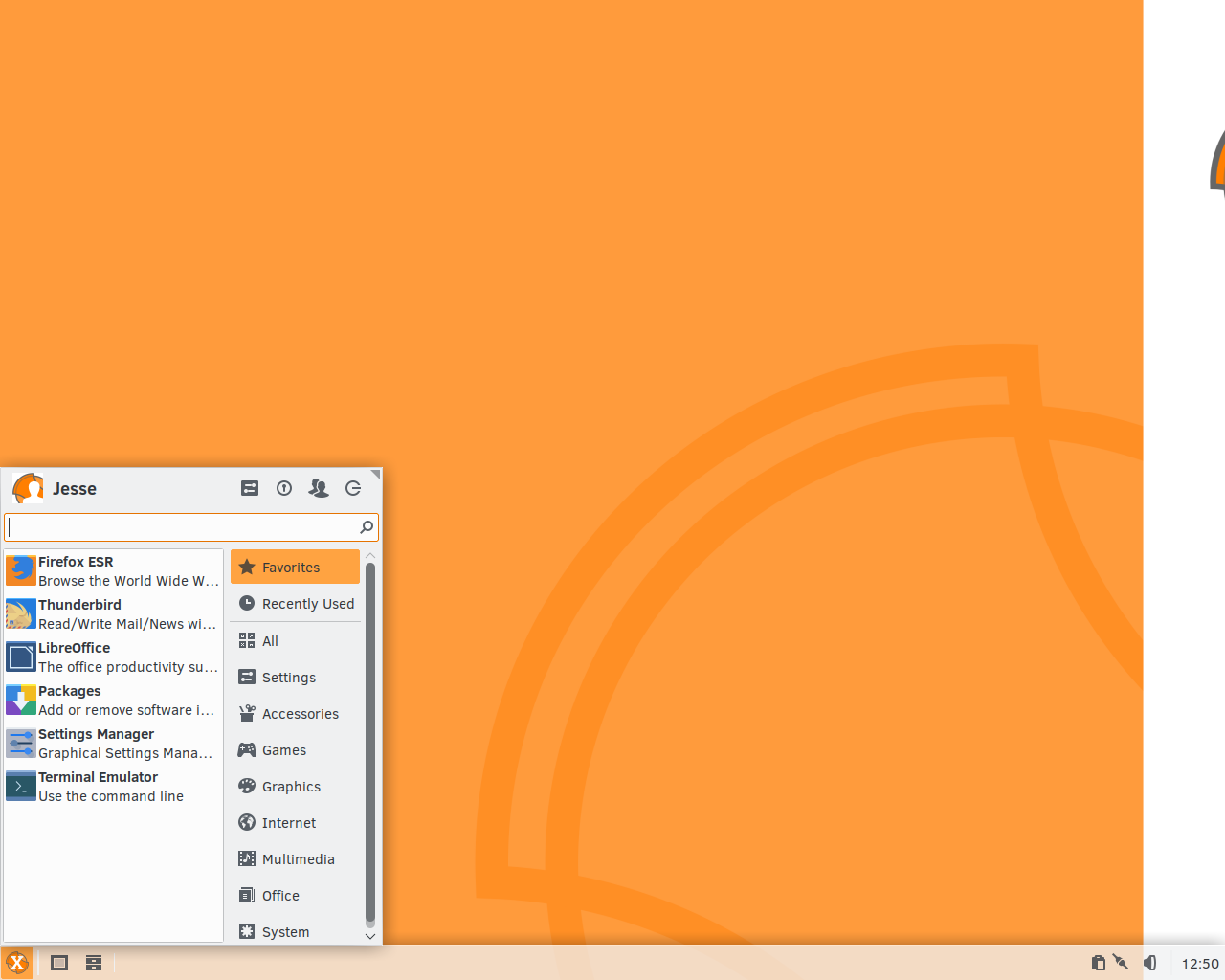View the Multimedia category
The height and width of the screenshot is (980, 1225).
coord(295,859)
